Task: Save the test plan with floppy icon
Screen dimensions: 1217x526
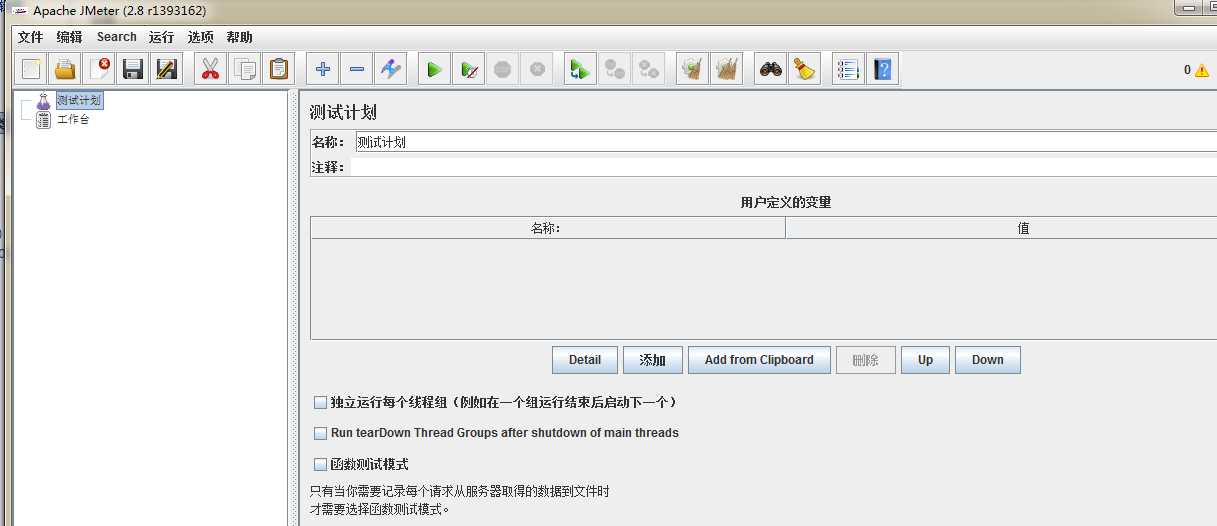Action: tap(132, 69)
